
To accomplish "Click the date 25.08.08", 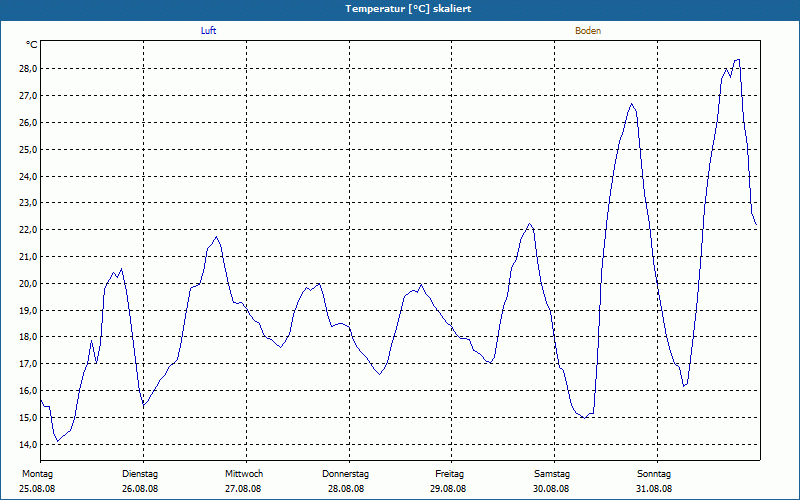I will click(x=37, y=489).
